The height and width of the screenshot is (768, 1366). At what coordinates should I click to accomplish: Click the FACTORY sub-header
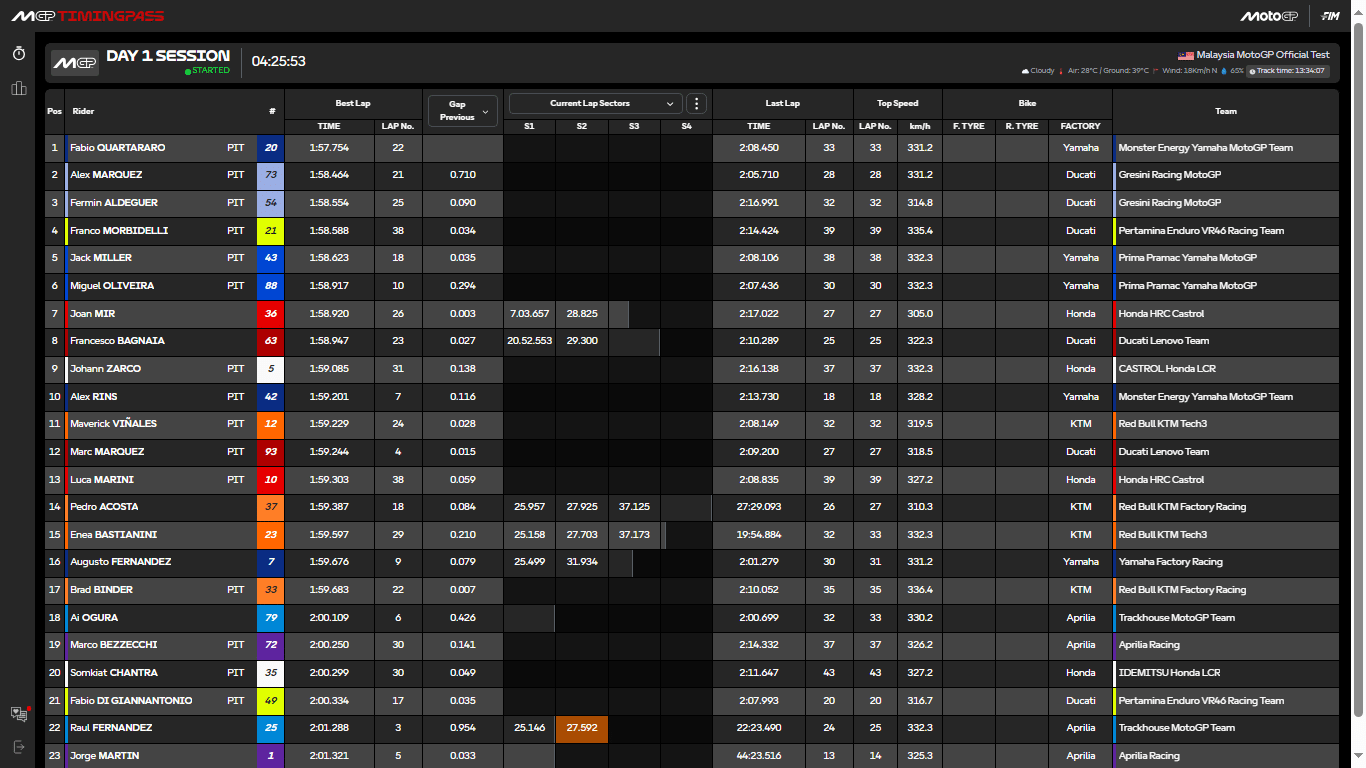pos(1081,126)
